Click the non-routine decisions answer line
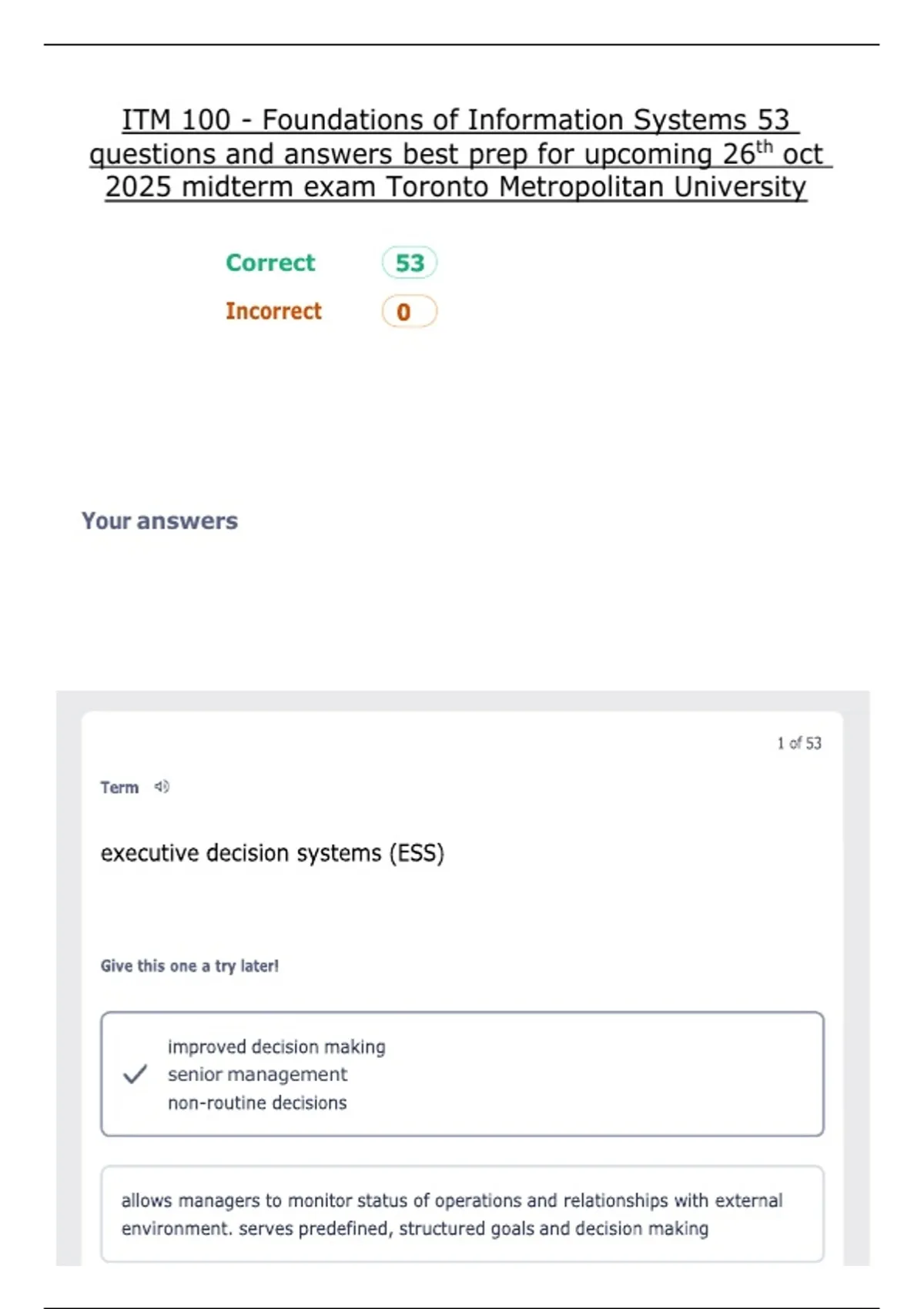Screen dimensions: 924x1309 [x=257, y=1103]
